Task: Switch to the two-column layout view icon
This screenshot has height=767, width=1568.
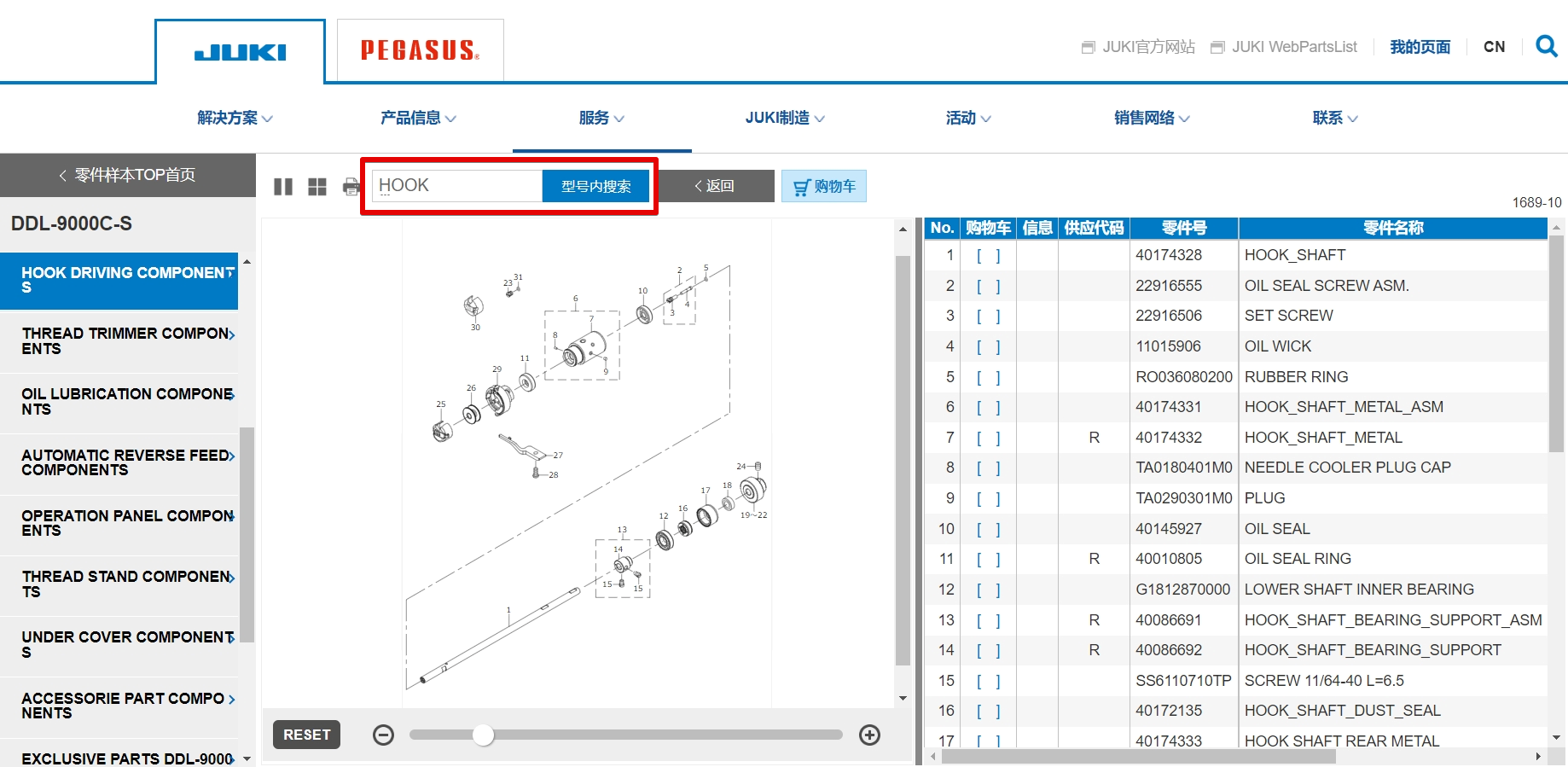Action: click(x=283, y=187)
